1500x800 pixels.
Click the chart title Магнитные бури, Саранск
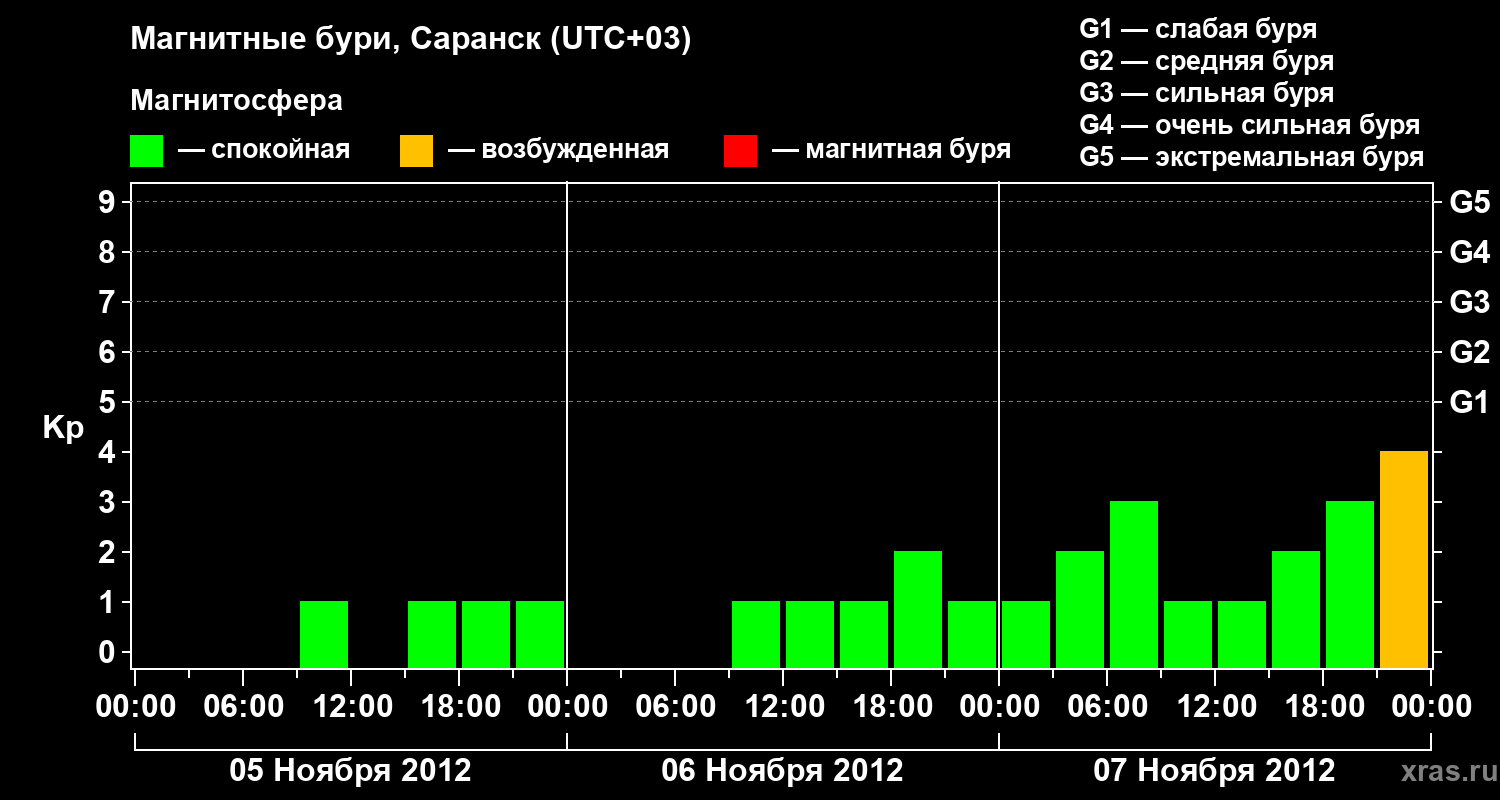point(411,40)
